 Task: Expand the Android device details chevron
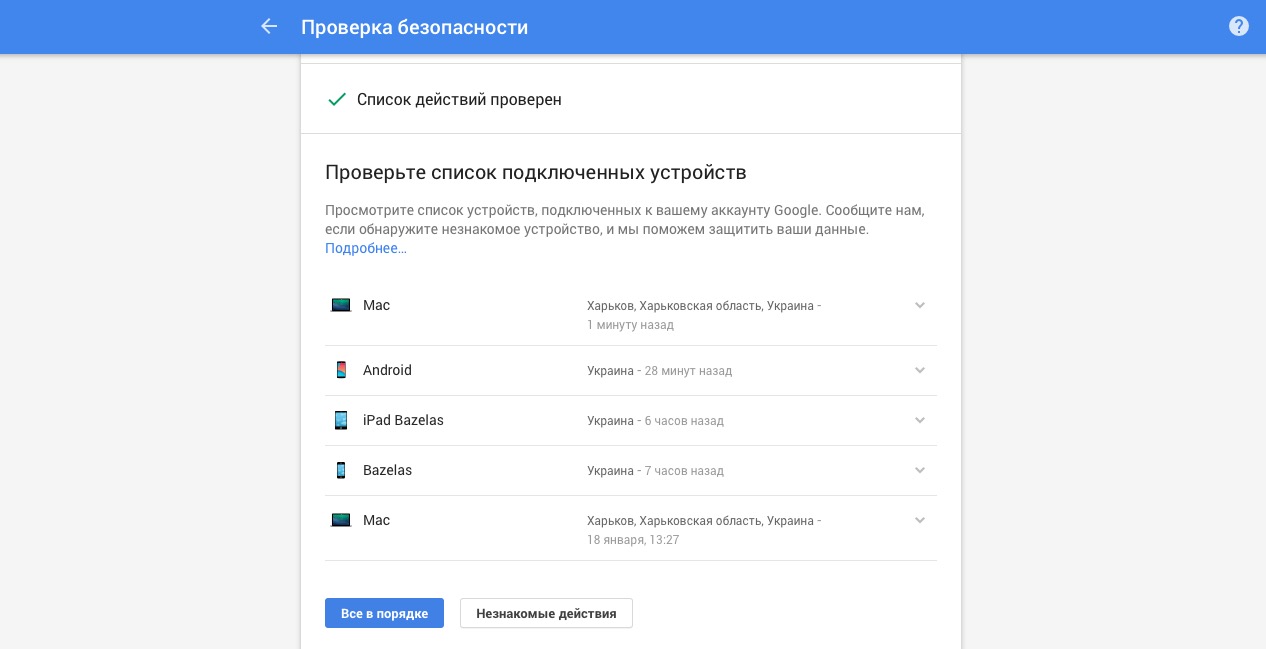click(x=920, y=370)
